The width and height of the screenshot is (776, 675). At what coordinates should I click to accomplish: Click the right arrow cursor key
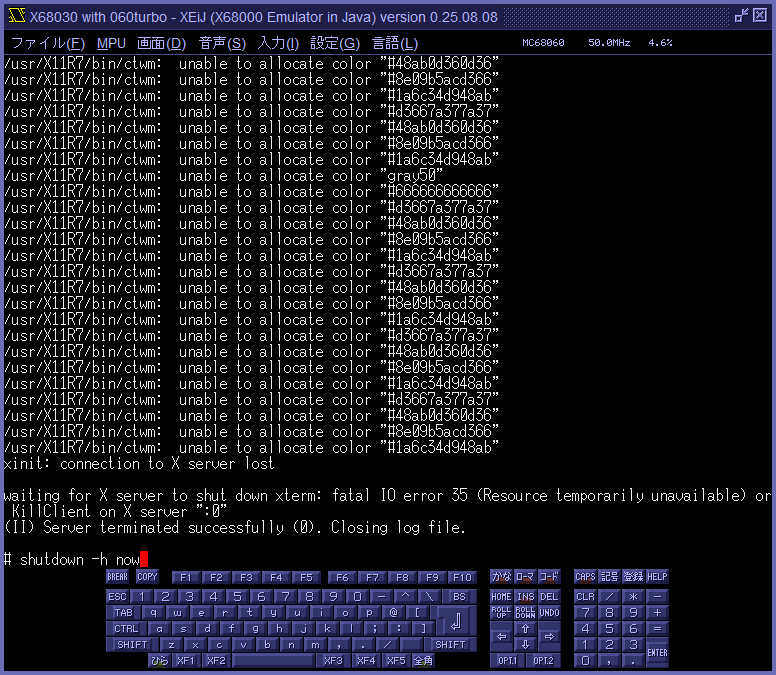549,636
